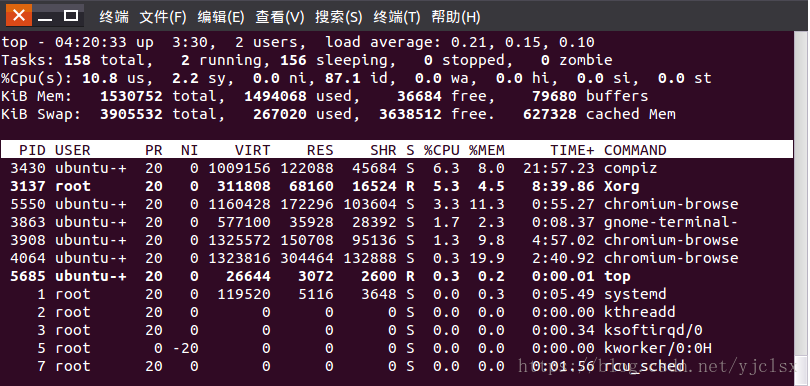Click the RES column header
The image size is (810, 386).
(320, 150)
